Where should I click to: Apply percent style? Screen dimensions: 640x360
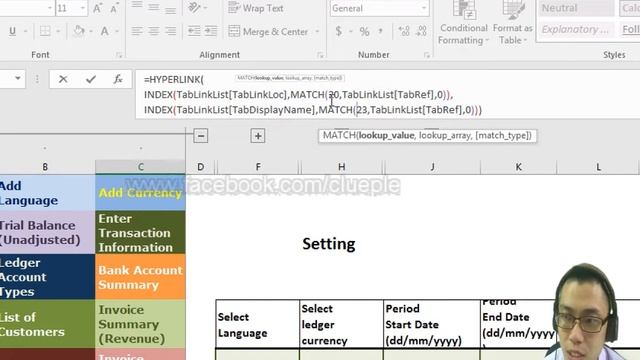pos(364,31)
